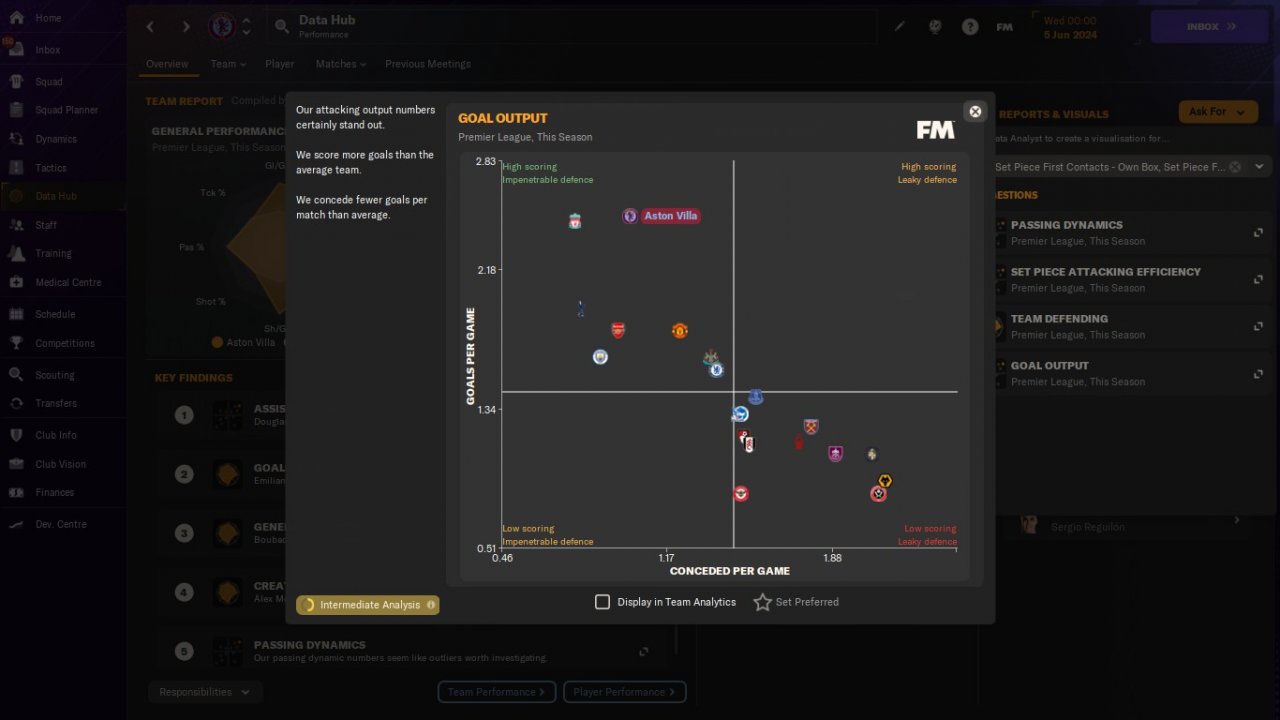The image size is (1280, 720).
Task: Click the Fulham crest on the scatter plot
Action: pyautogui.click(x=749, y=444)
